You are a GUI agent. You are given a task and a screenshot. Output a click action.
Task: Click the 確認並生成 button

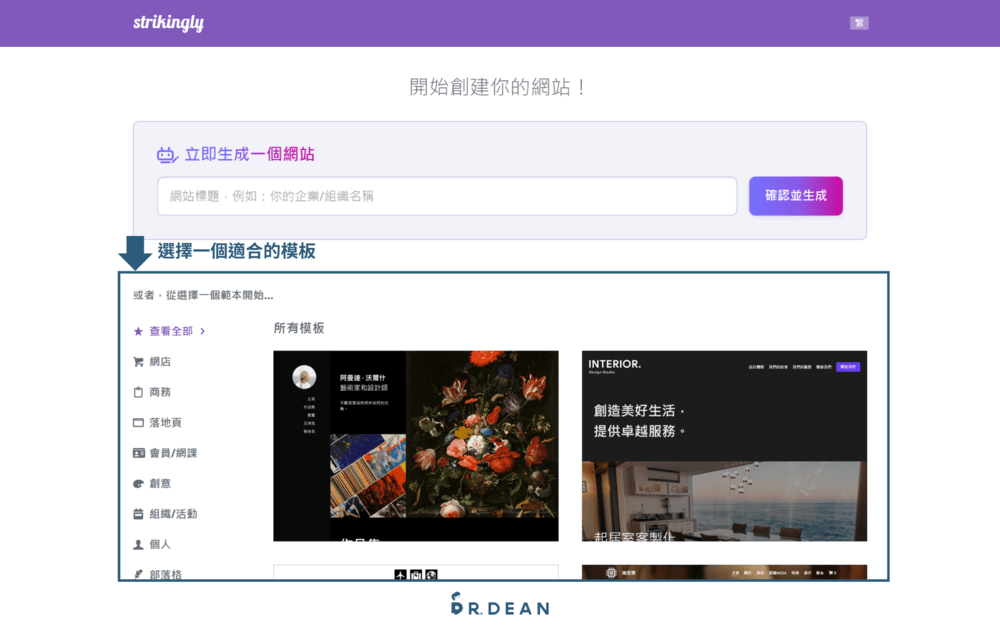pos(795,196)
